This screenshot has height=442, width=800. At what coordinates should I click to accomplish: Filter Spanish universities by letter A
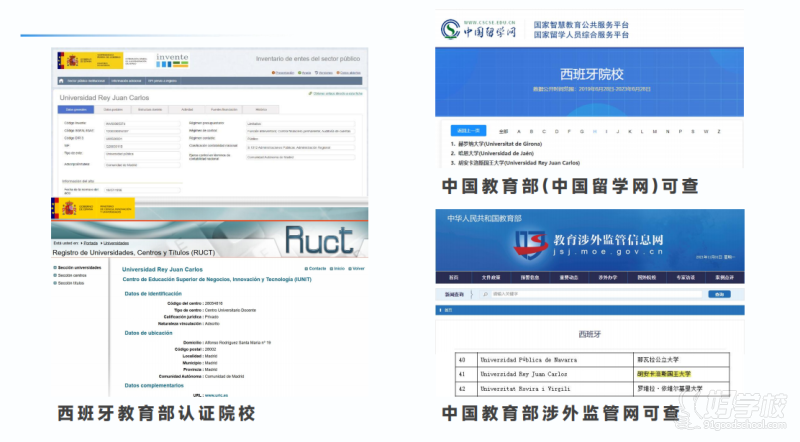pyautogui.click(x=517, y=130)
